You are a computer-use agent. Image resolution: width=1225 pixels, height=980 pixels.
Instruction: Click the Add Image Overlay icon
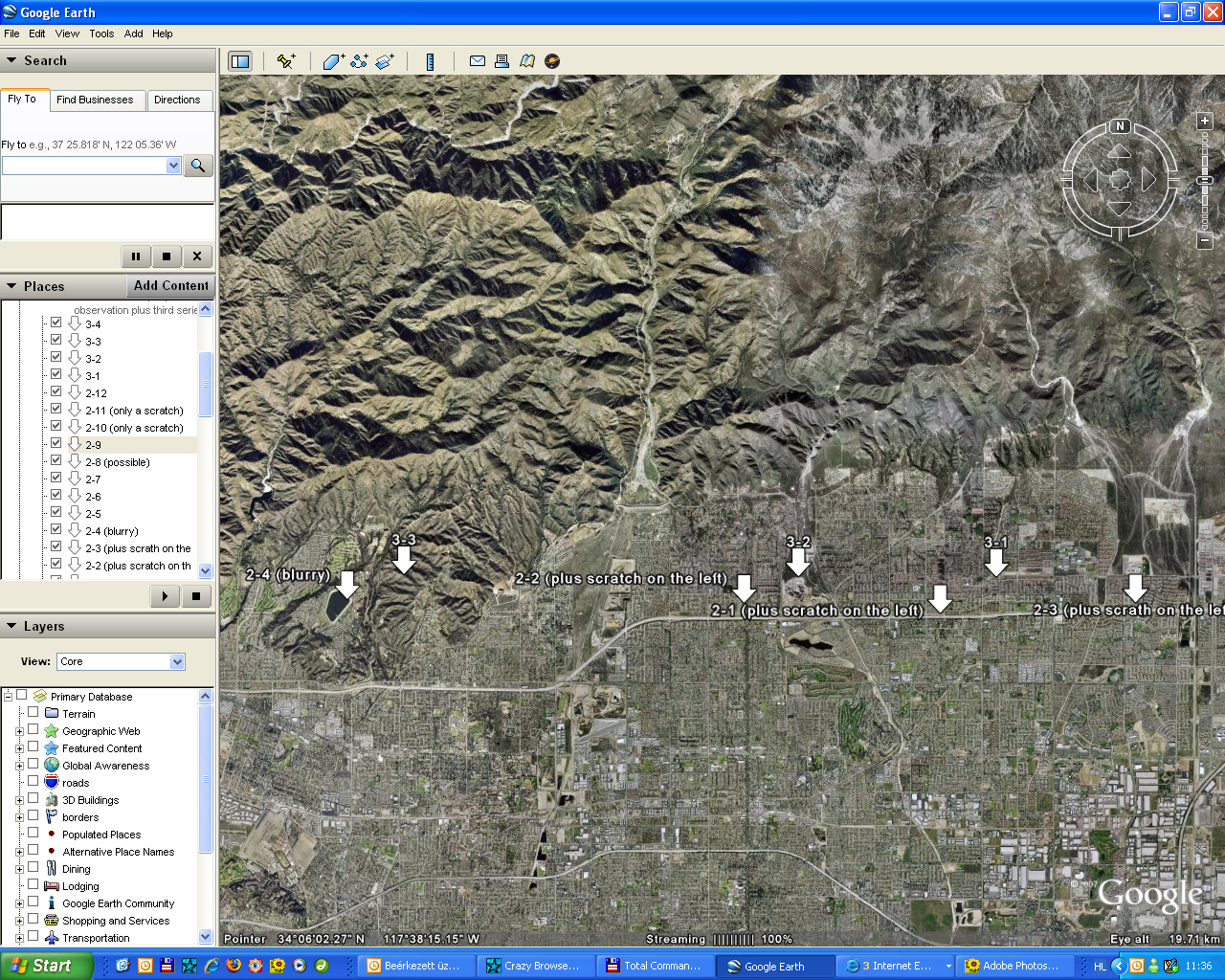pyautogui.click(x=385, y=61)
